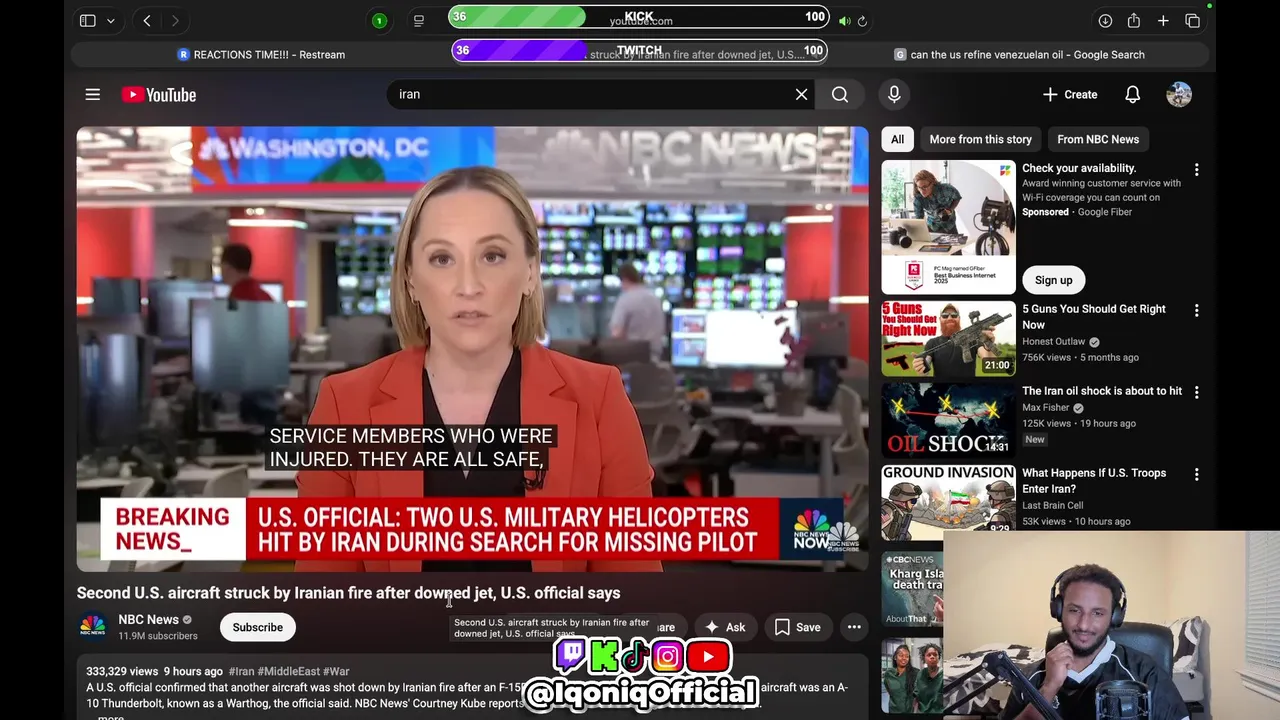The width and height of the screenshot is (1280, 720).
Task: Go back to the previous page
Action: pyautogui.click(x=147, y=20)
